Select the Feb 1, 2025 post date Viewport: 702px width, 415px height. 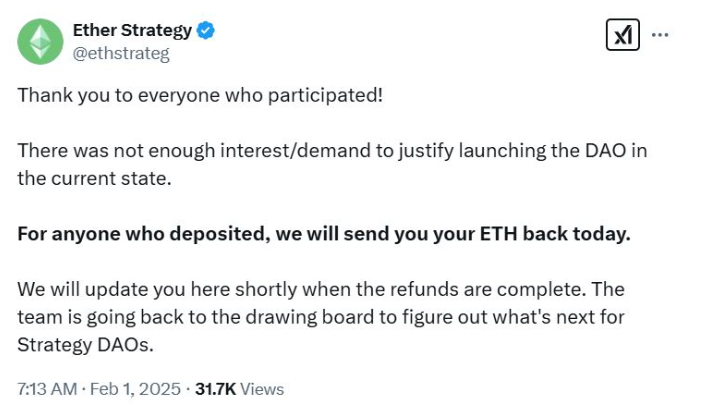pyautogui.click(x=135, y=389)
